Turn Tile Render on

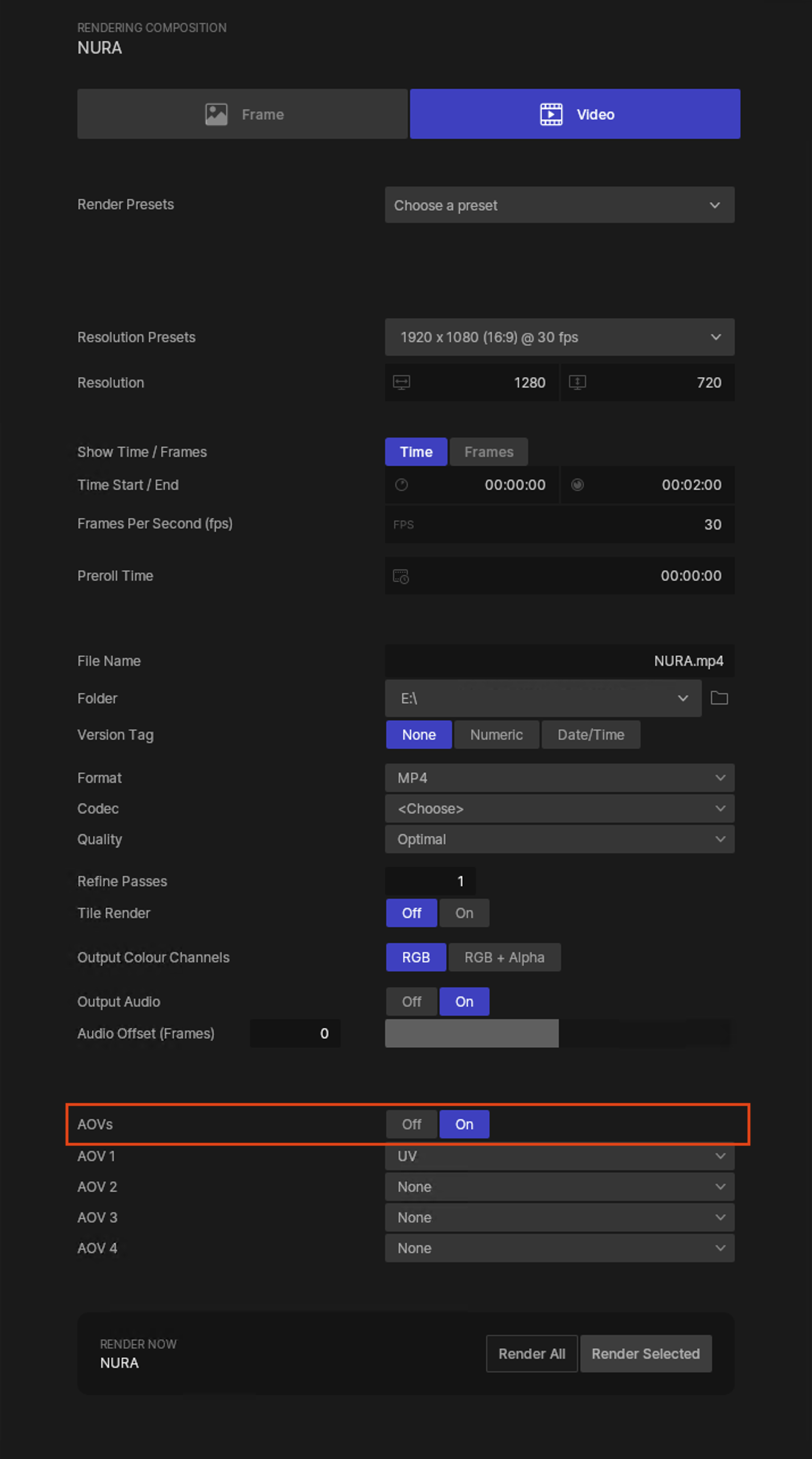point(464,913)
